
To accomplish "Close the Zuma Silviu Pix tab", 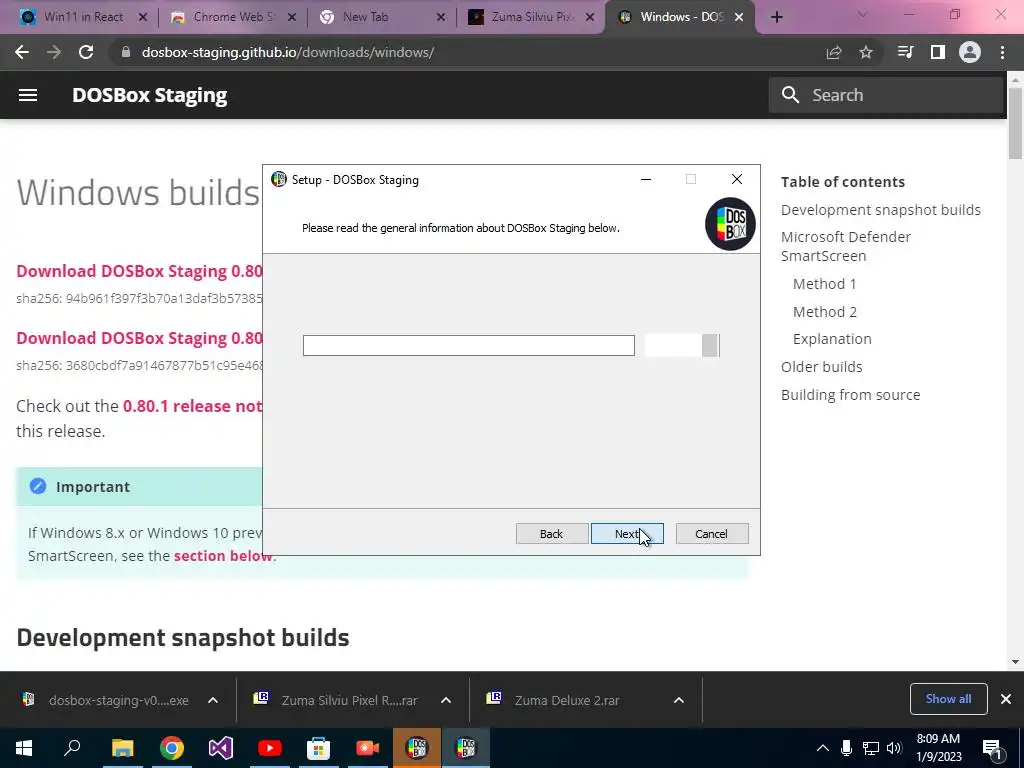I will click(590, 17).
